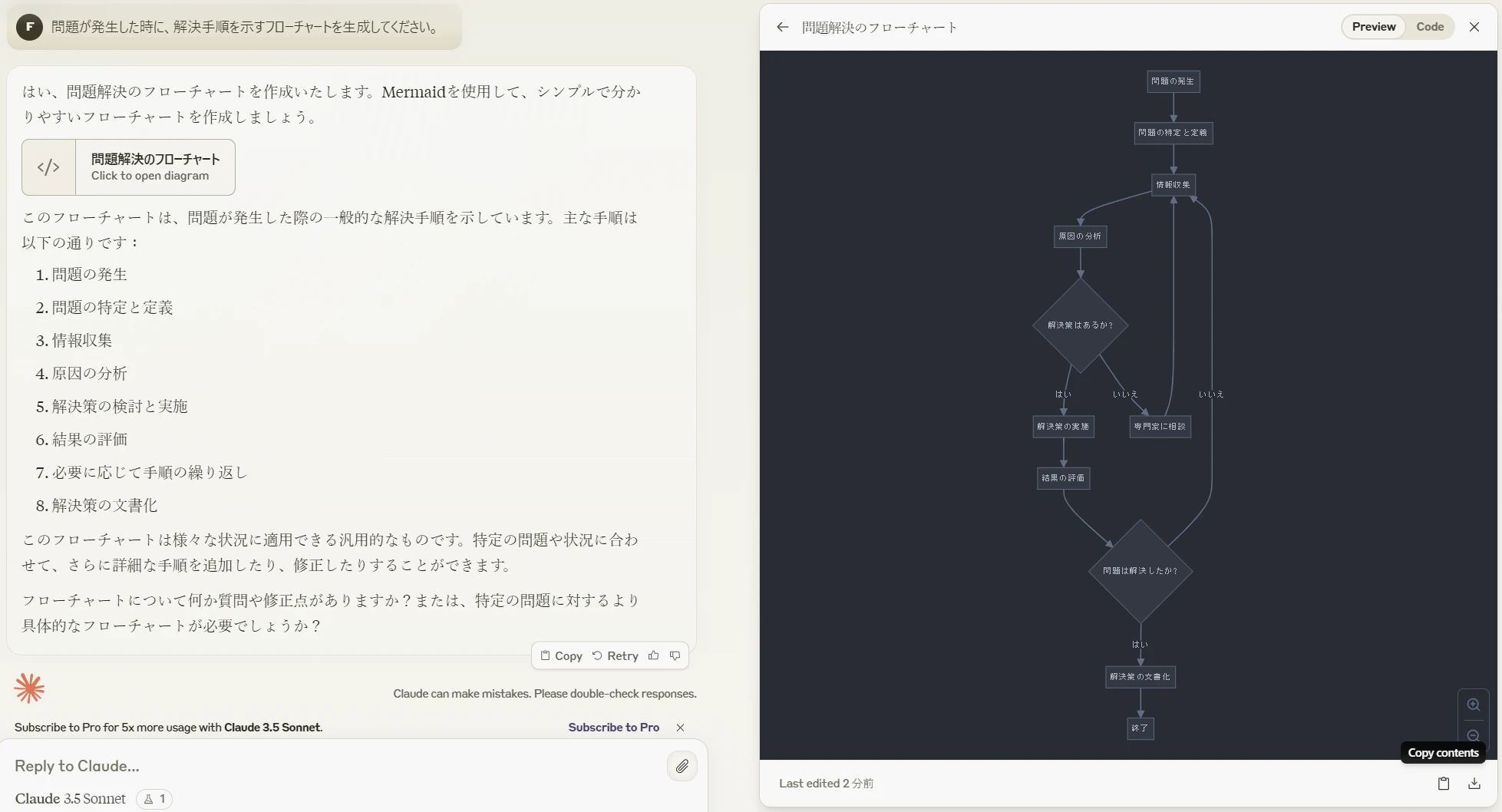Click the style badge showing 1

[x=154, y=799]
